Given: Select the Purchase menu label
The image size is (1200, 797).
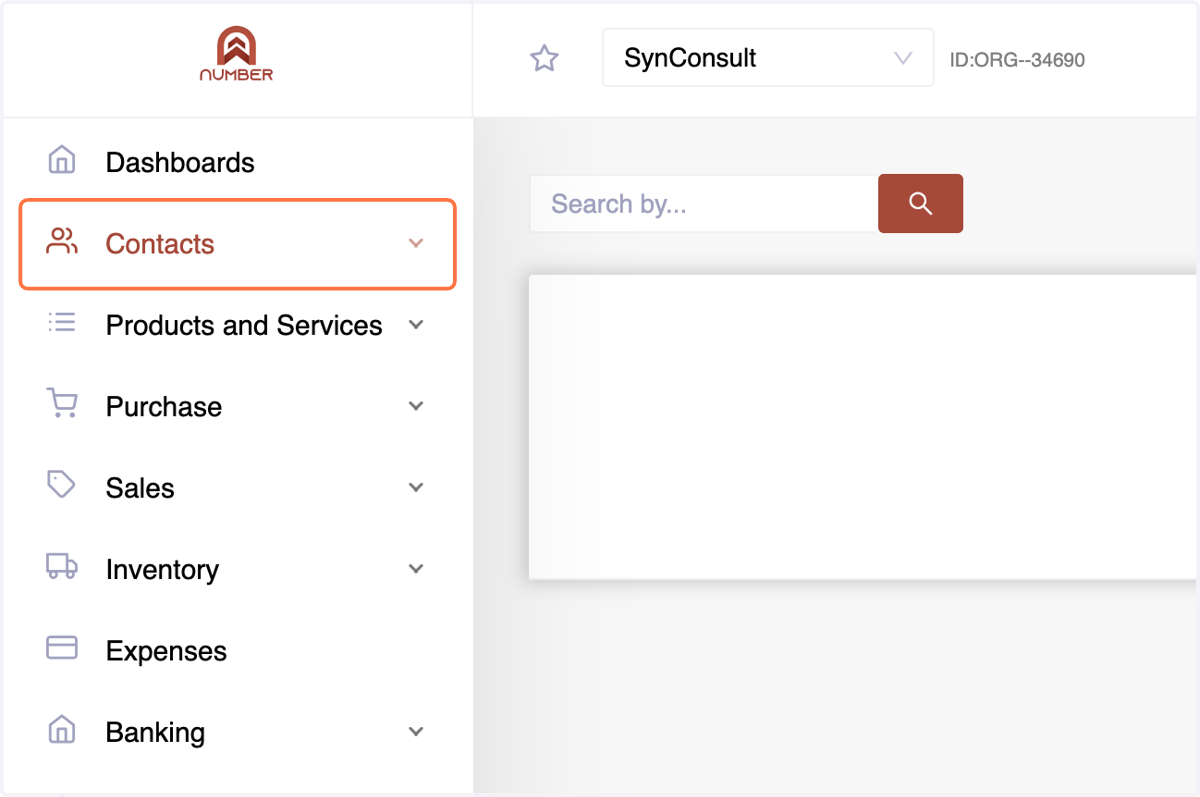Looking at the screenshot, I should [x=164, y=407].
